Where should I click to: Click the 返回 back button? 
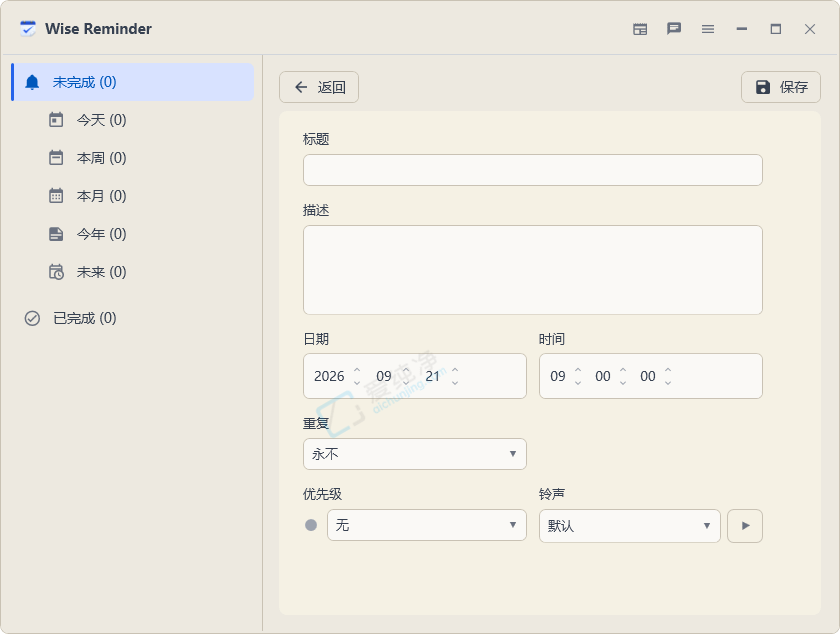coord(319,87)
